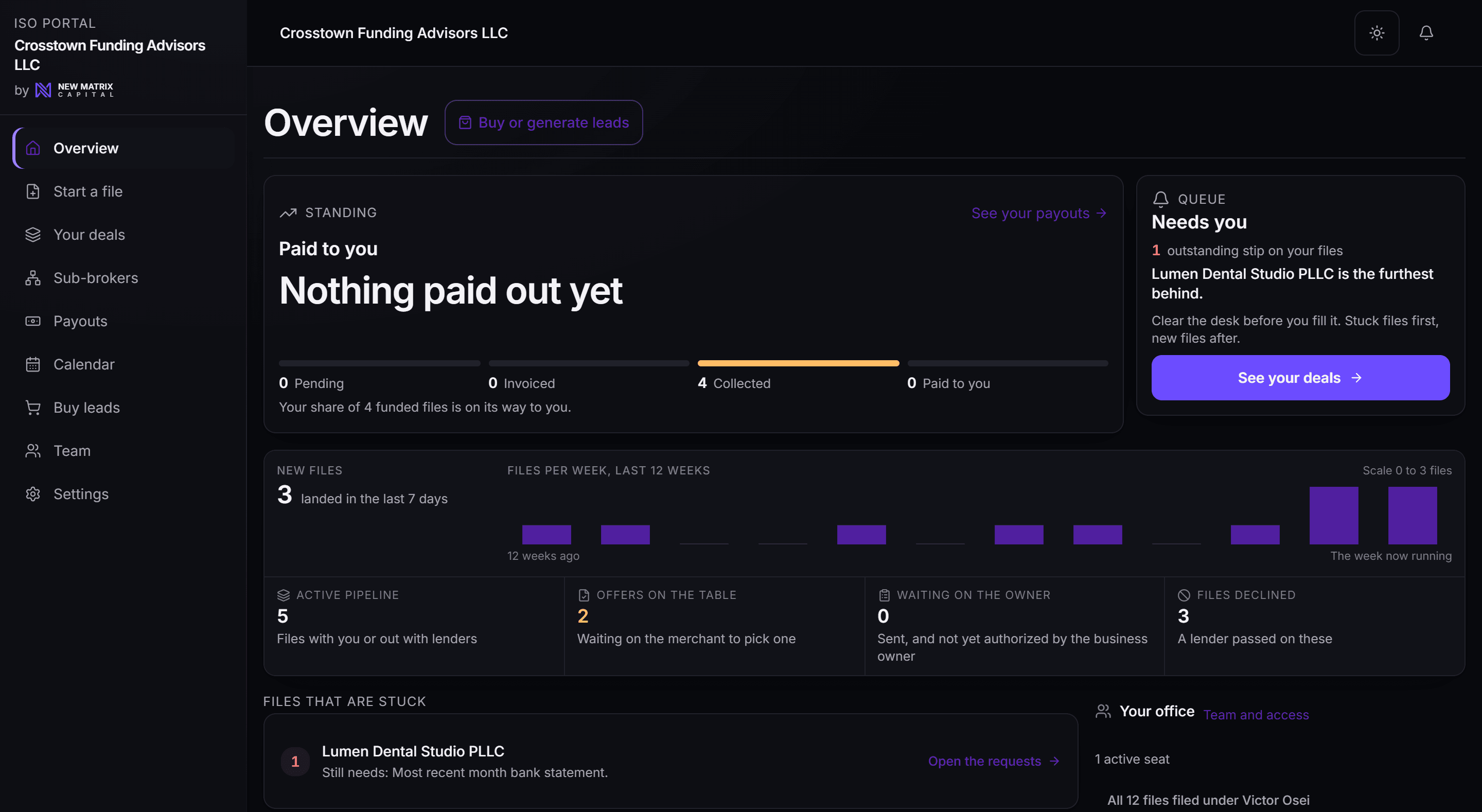Click the Files Declined ban icon
The height and width of the screenshot is (812, 1482).
coord(1184,594)
